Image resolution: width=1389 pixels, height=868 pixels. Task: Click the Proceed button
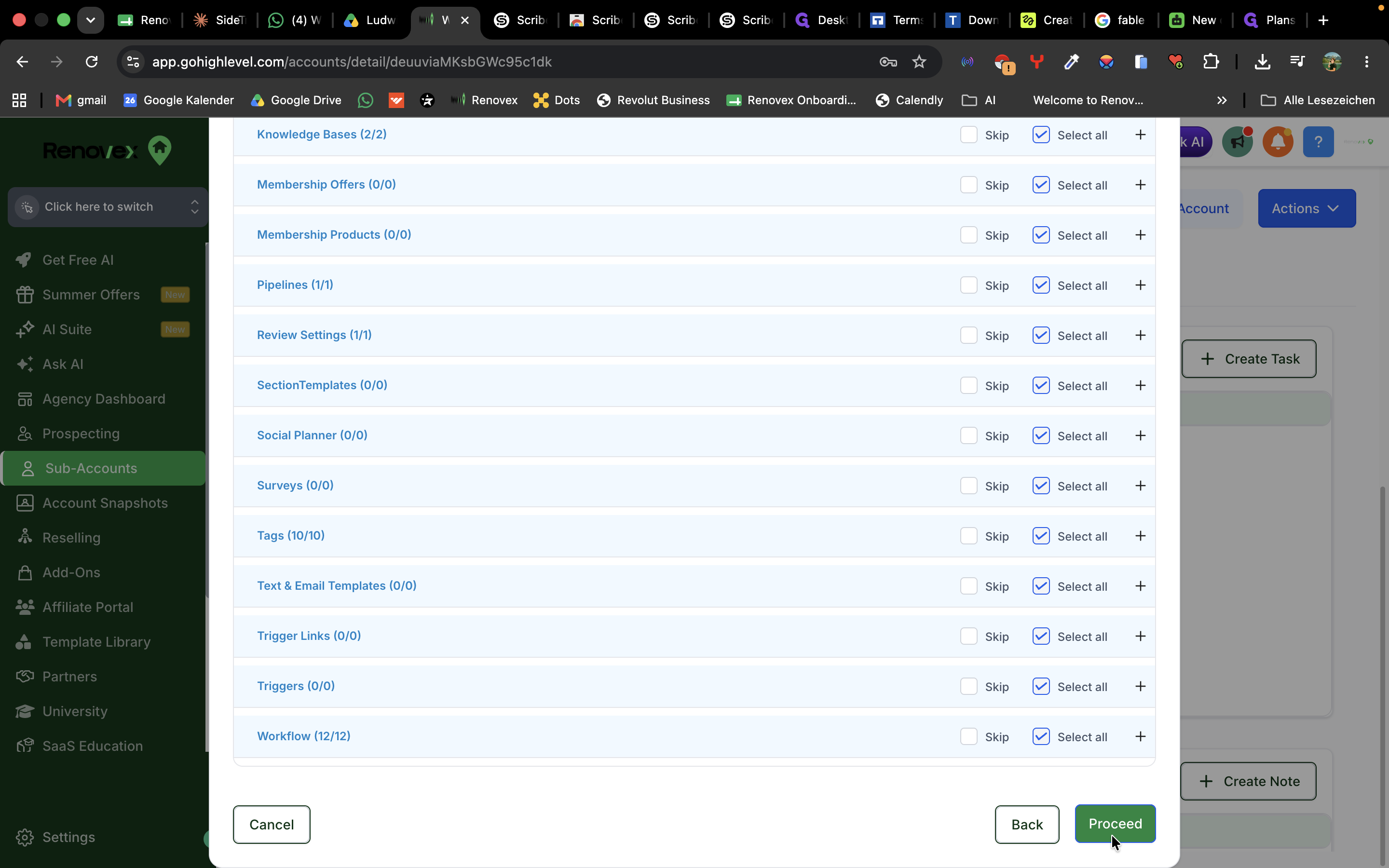click(1115, 824)
